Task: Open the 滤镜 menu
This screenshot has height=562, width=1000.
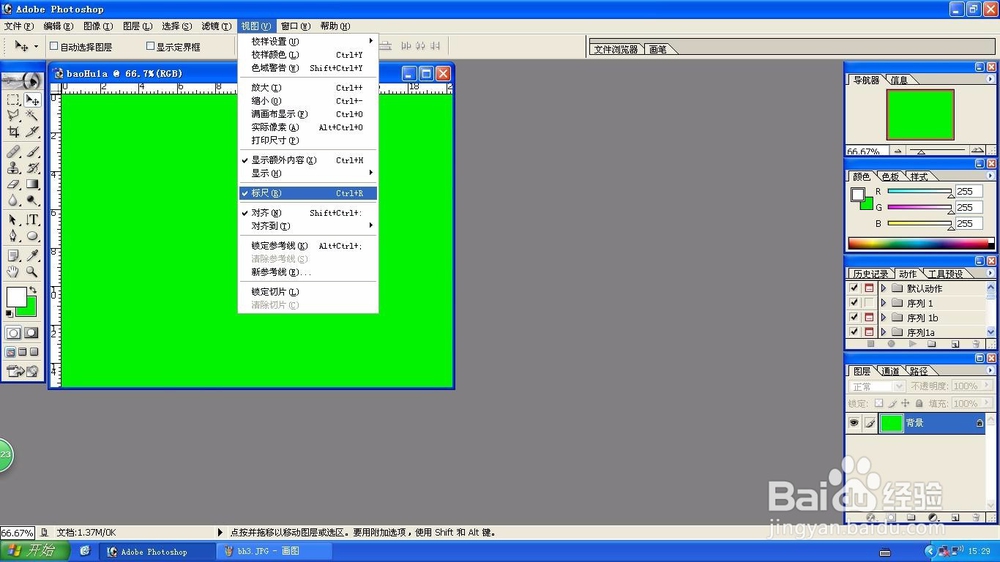Action: coord(216,26)
